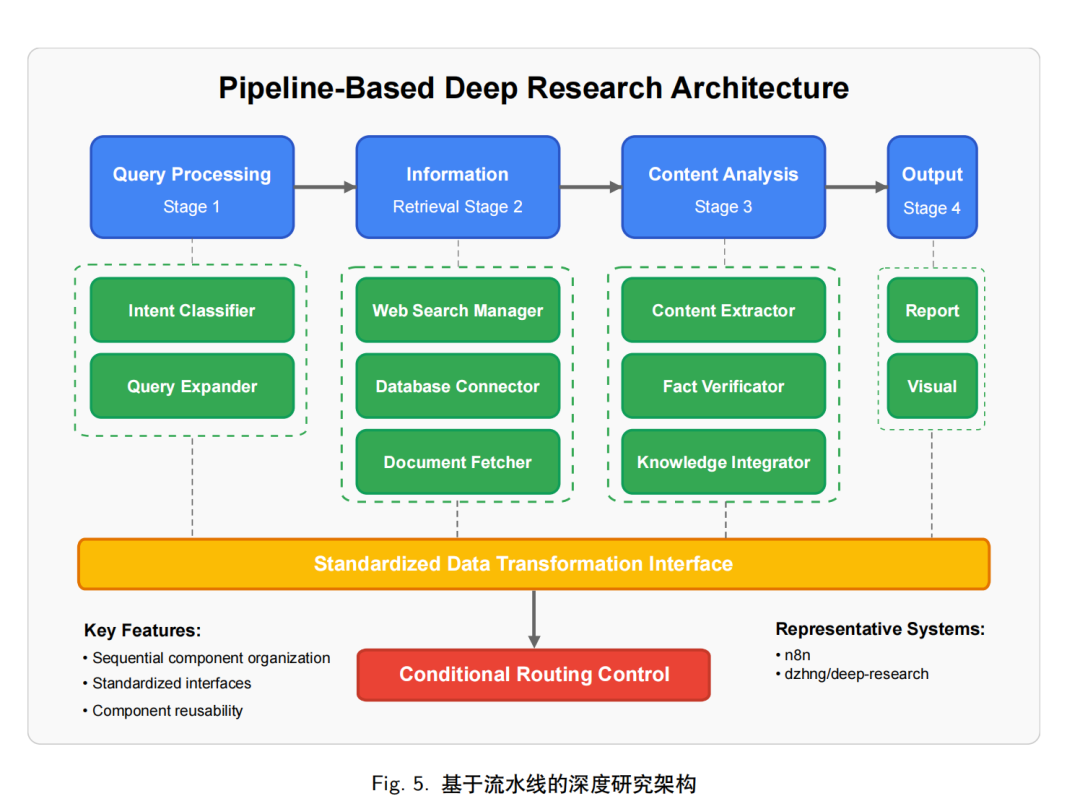1080x809 pixels.
Task: Click the Key Features heading
Action: pyautogui.click(x=143, y=630)
